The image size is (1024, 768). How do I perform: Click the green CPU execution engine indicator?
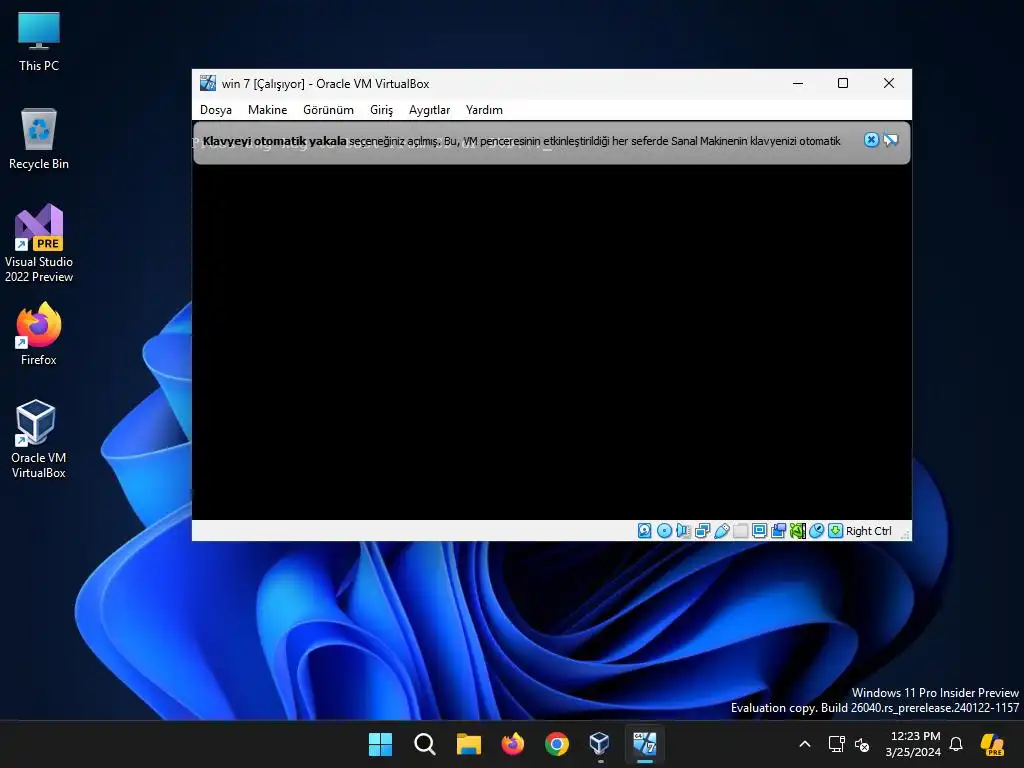[x=797, y=531]
